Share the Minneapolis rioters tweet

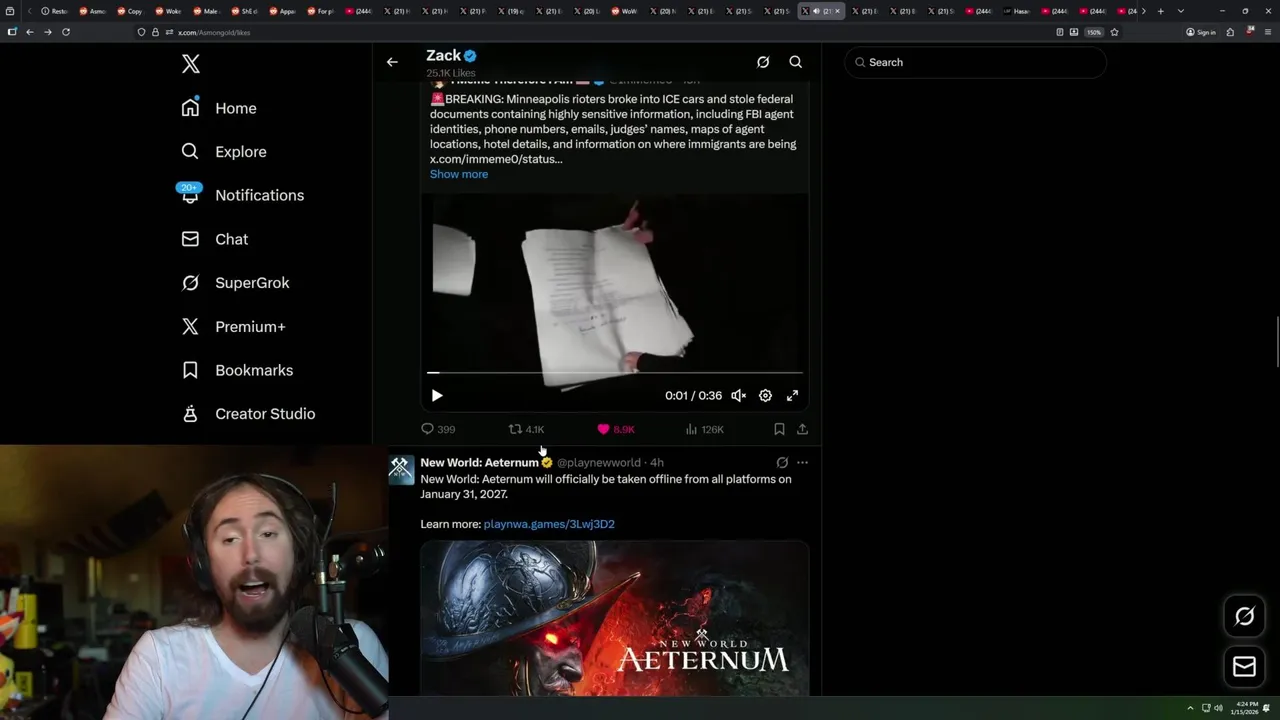pos(802,429)
